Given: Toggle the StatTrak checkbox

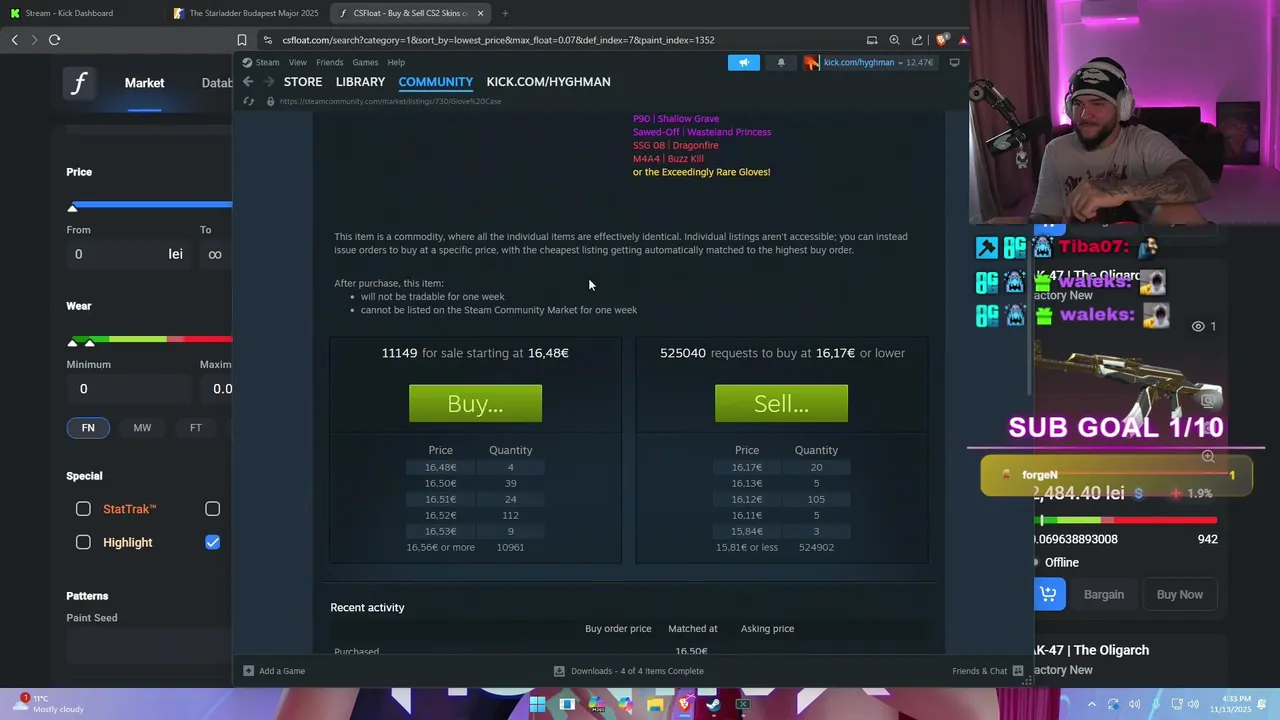Looking at the screenshot, I should point(83,509).
